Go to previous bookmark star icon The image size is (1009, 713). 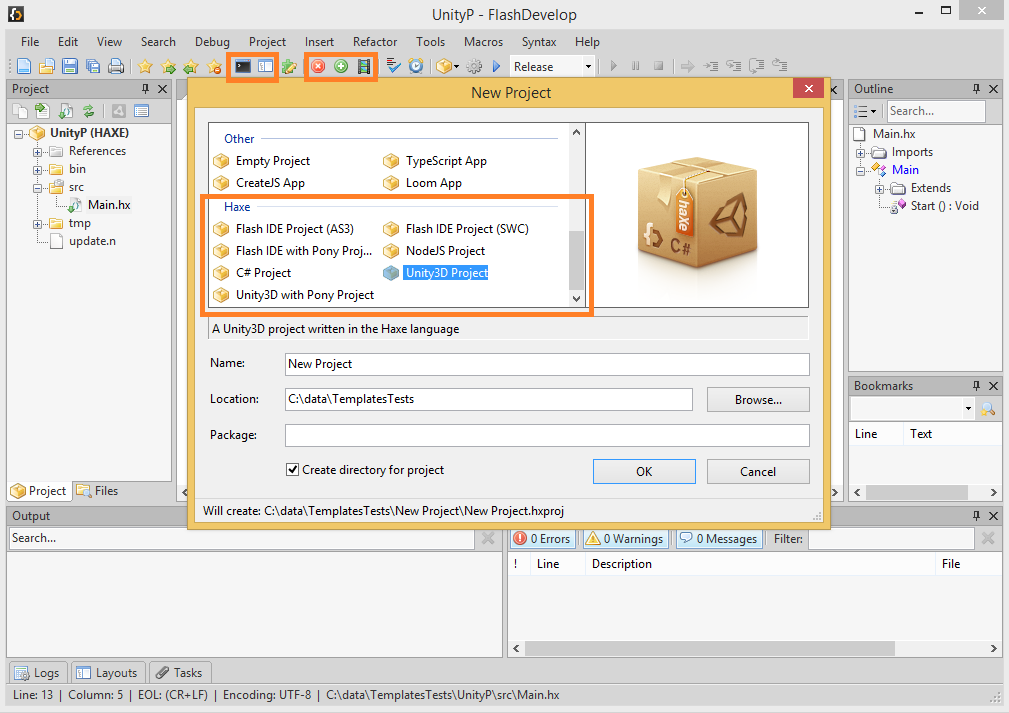[x=191, y=66]
